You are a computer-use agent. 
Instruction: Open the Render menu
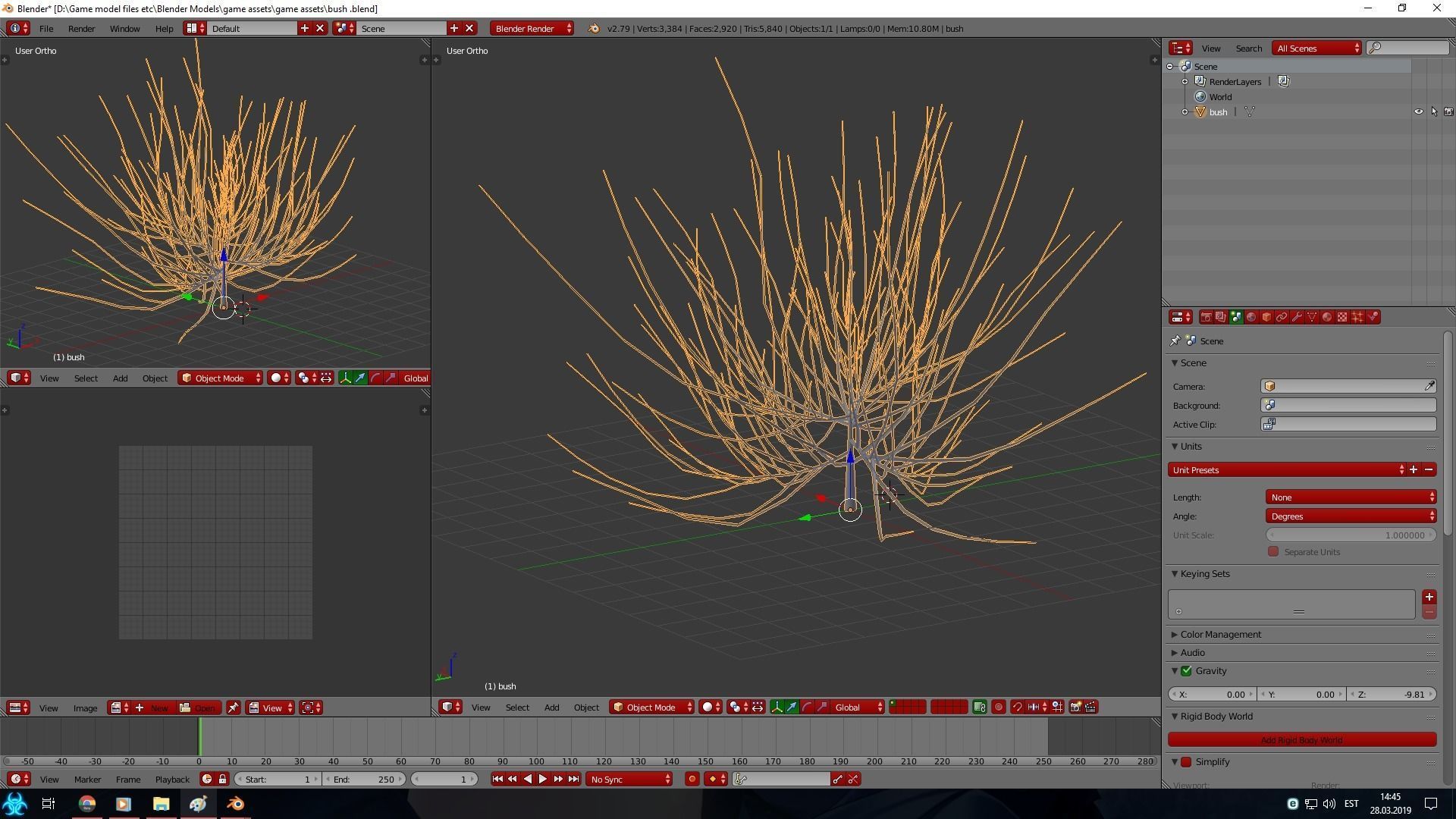(81, 28)
